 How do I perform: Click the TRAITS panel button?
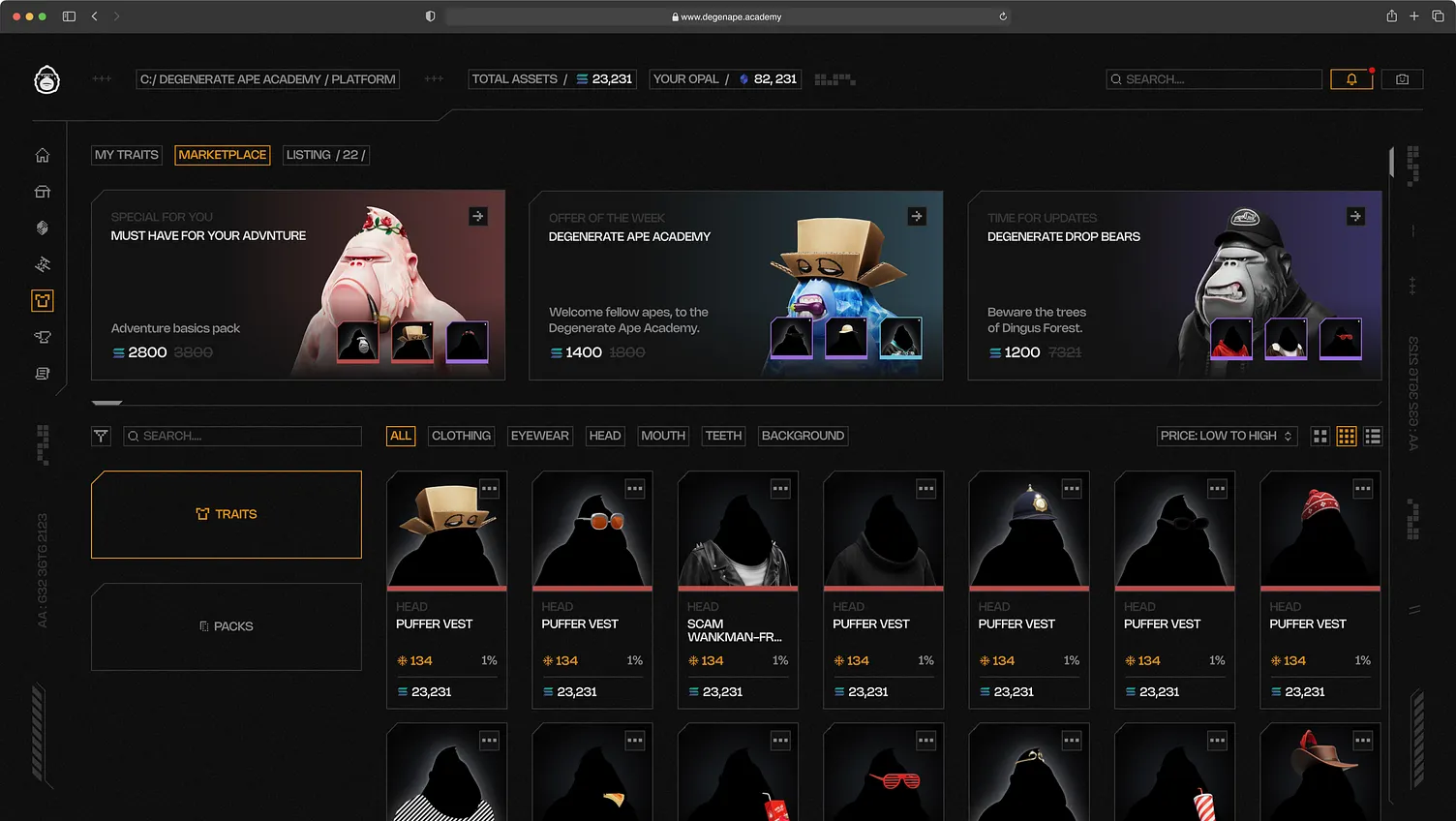[x=226, y=514]
